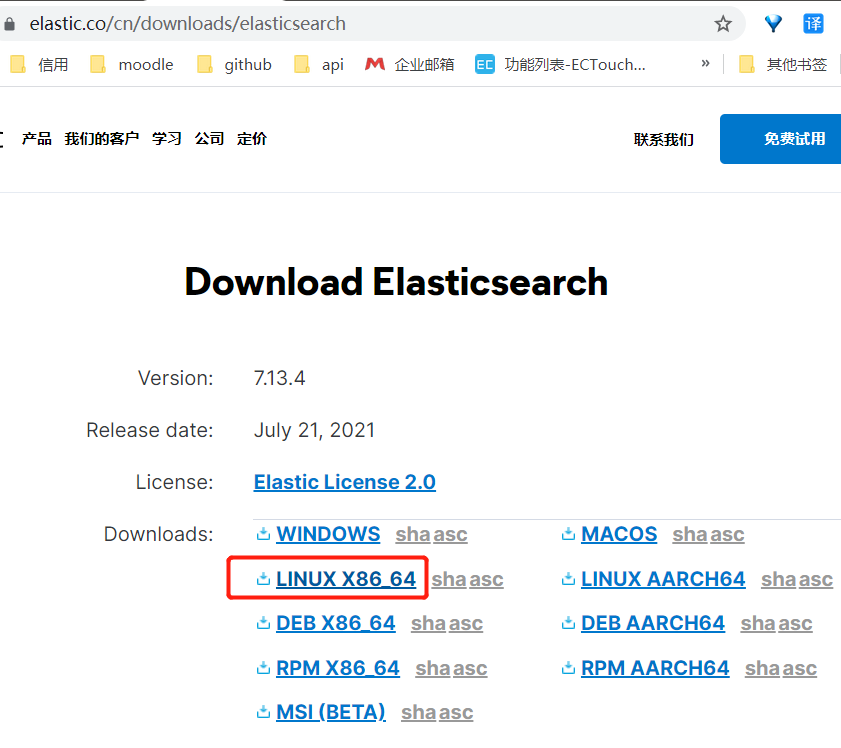Viewport: 841px width, 748px height.
Task: Open the asc link for MACOS
Action: [727, 535]
